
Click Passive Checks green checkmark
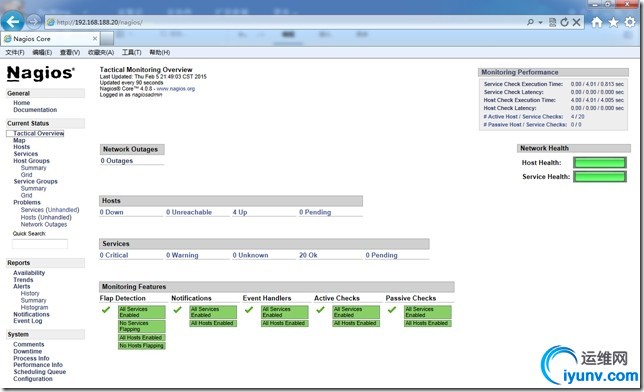[392, 310]
